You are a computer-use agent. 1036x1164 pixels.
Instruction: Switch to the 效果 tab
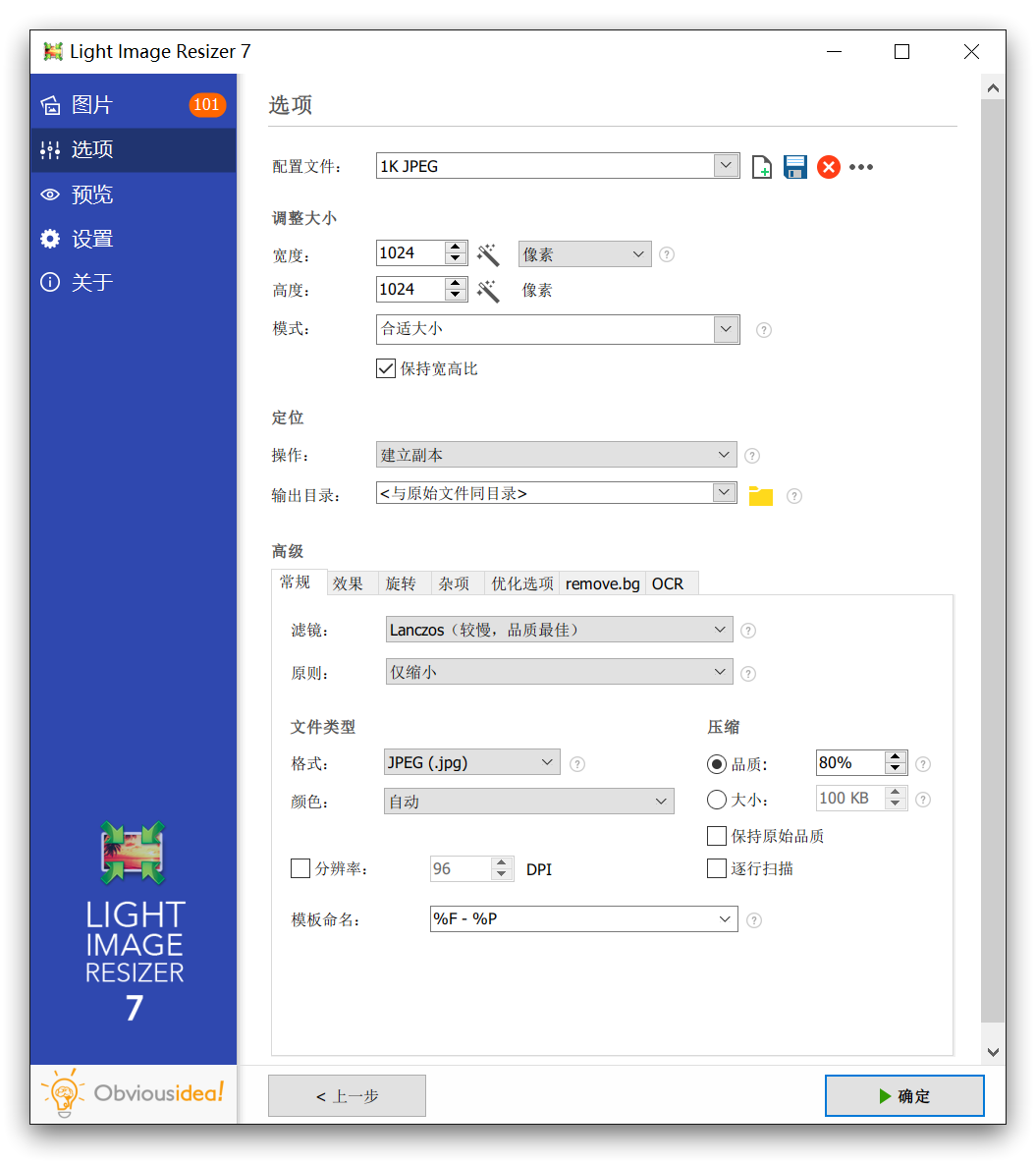coord(348,583)
